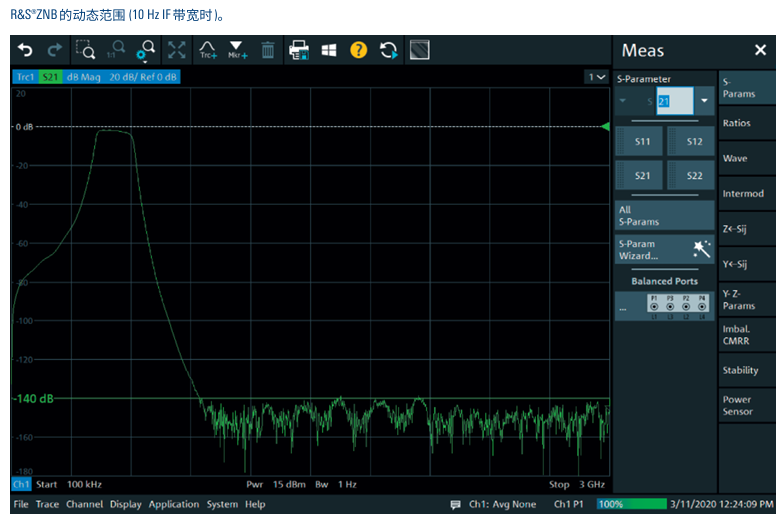Add a new trace with Trc+

pos(208,50)
